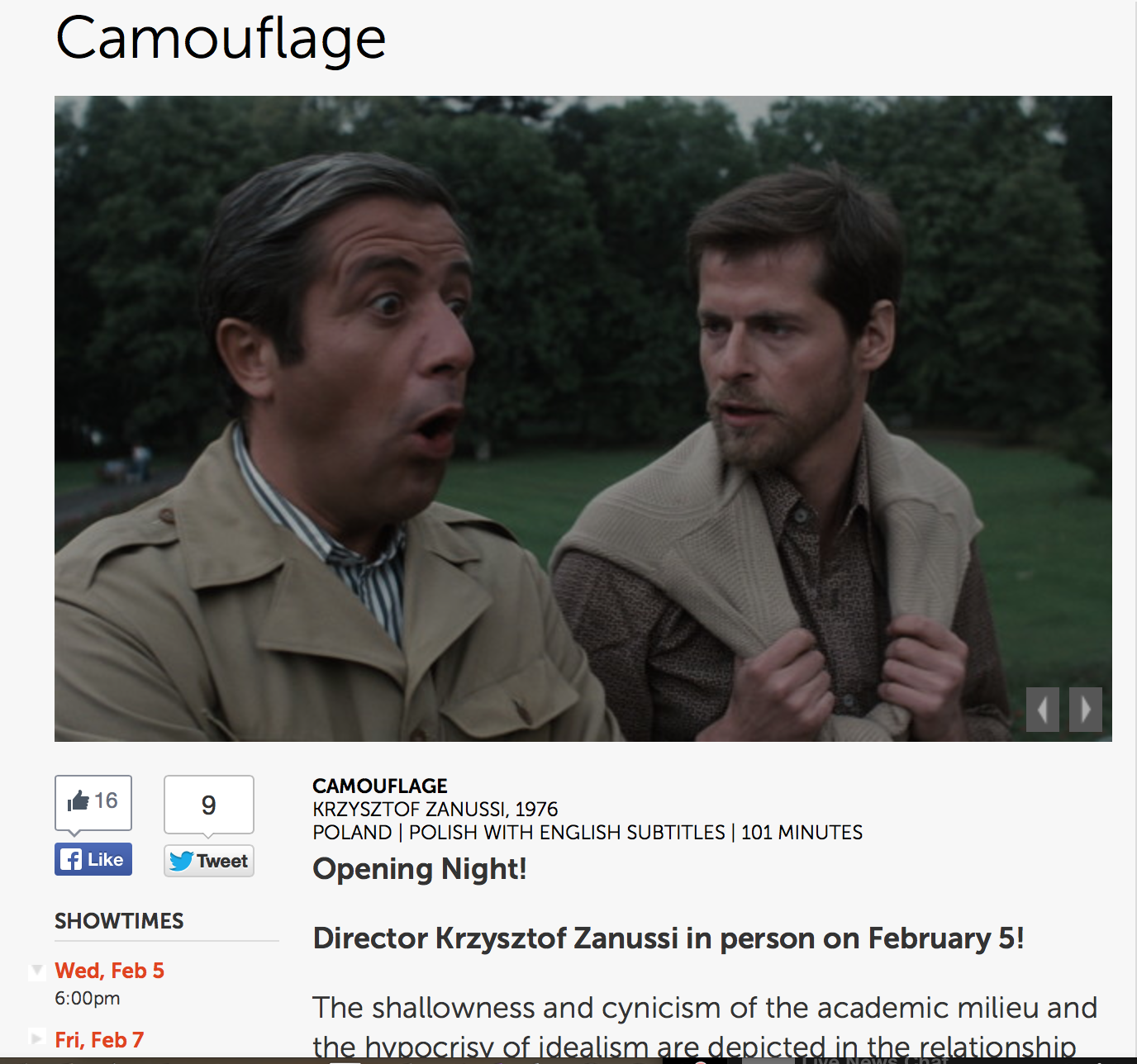Screen dimensions: 1137x1064
Task: Open the tweet count bubble showing 9
Action: [x=209, y=805]
